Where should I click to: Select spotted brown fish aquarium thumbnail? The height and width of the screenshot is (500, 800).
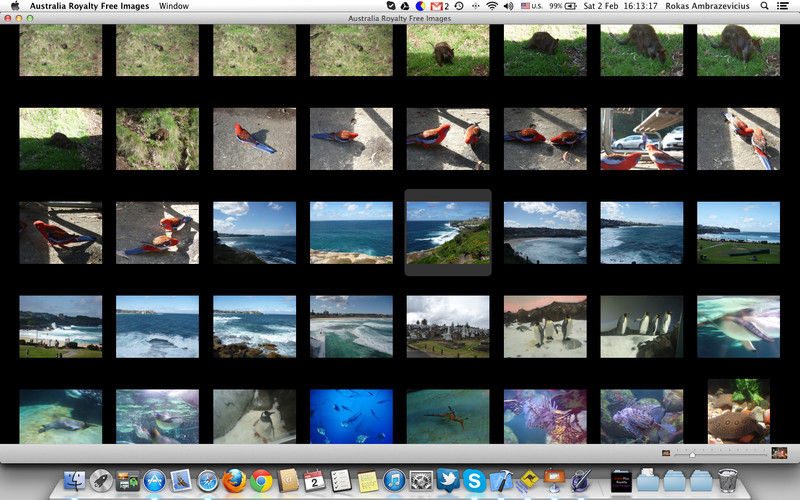738,411
